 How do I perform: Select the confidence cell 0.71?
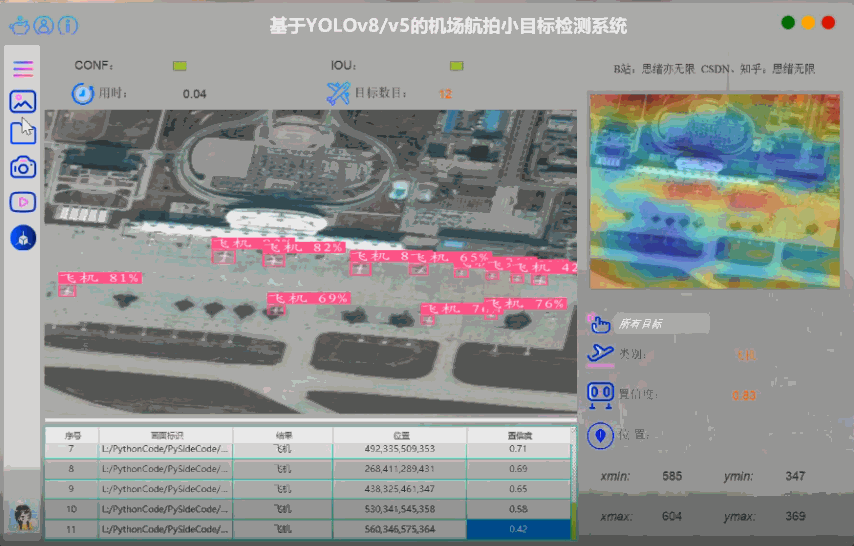(518, 450)
